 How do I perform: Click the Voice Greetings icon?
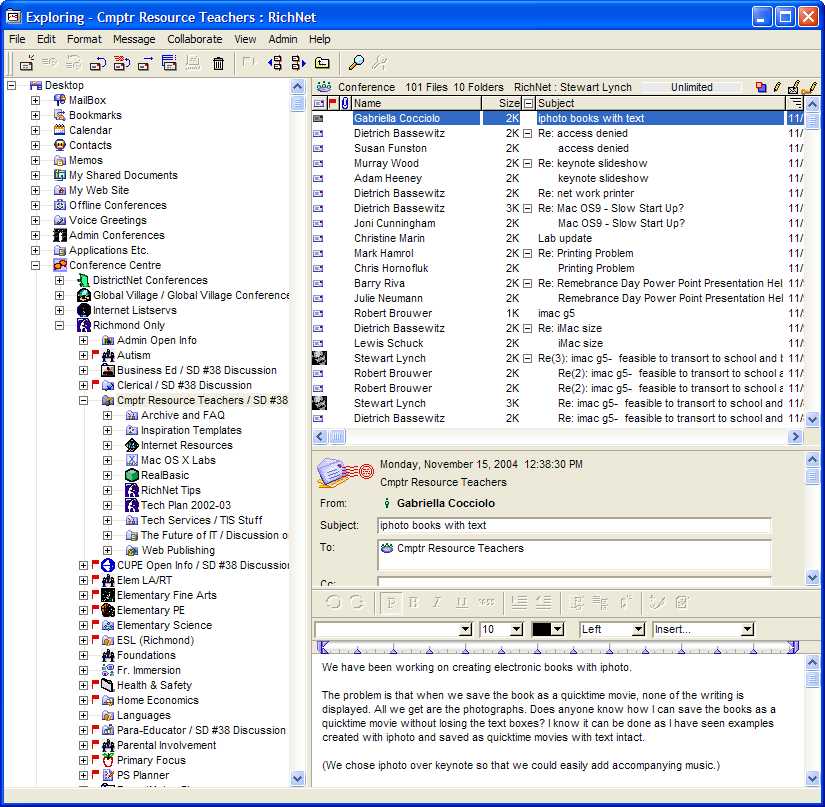click(x=60, y=220)
